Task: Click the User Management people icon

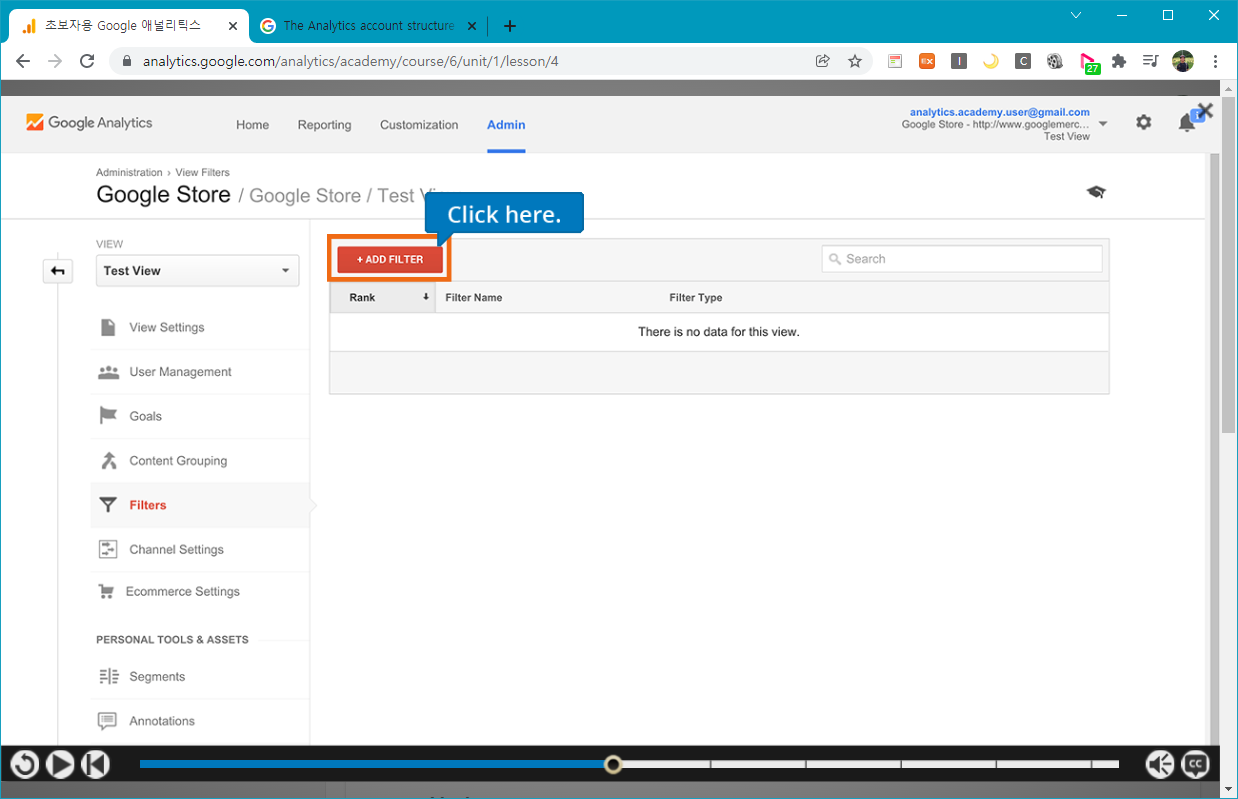Action: (108, 372)
